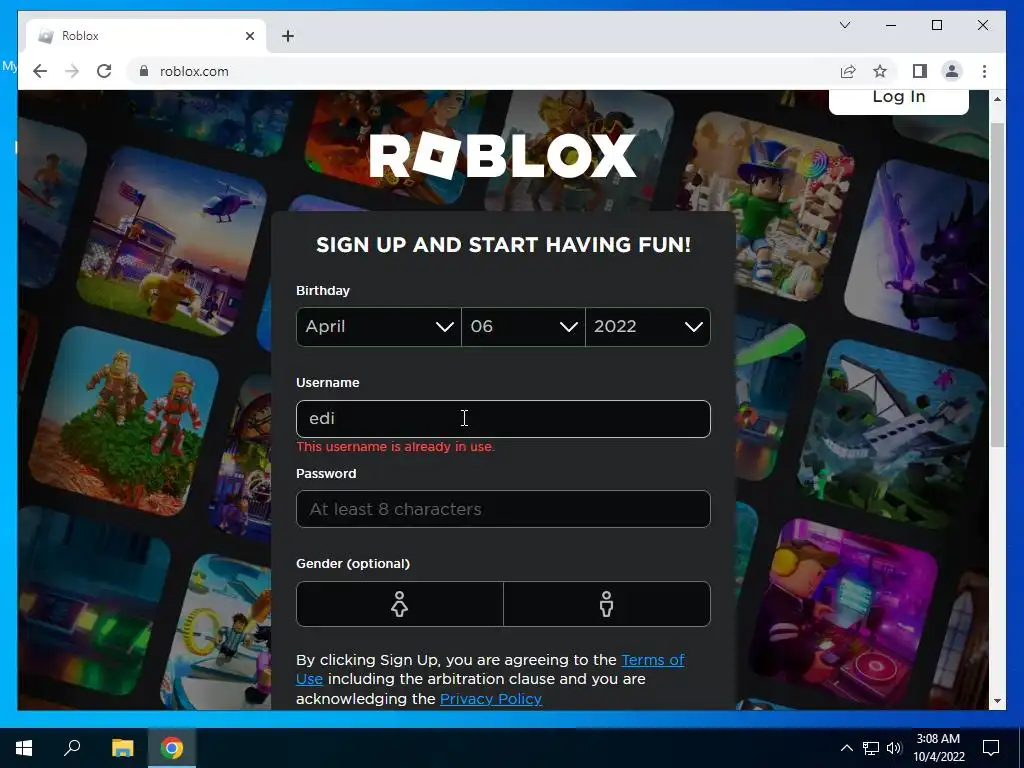Image resolution: width=1024 pixels, height=768 pixels.
Task: Bookmark this tab with star icon
Action: (x=880, y=71)
